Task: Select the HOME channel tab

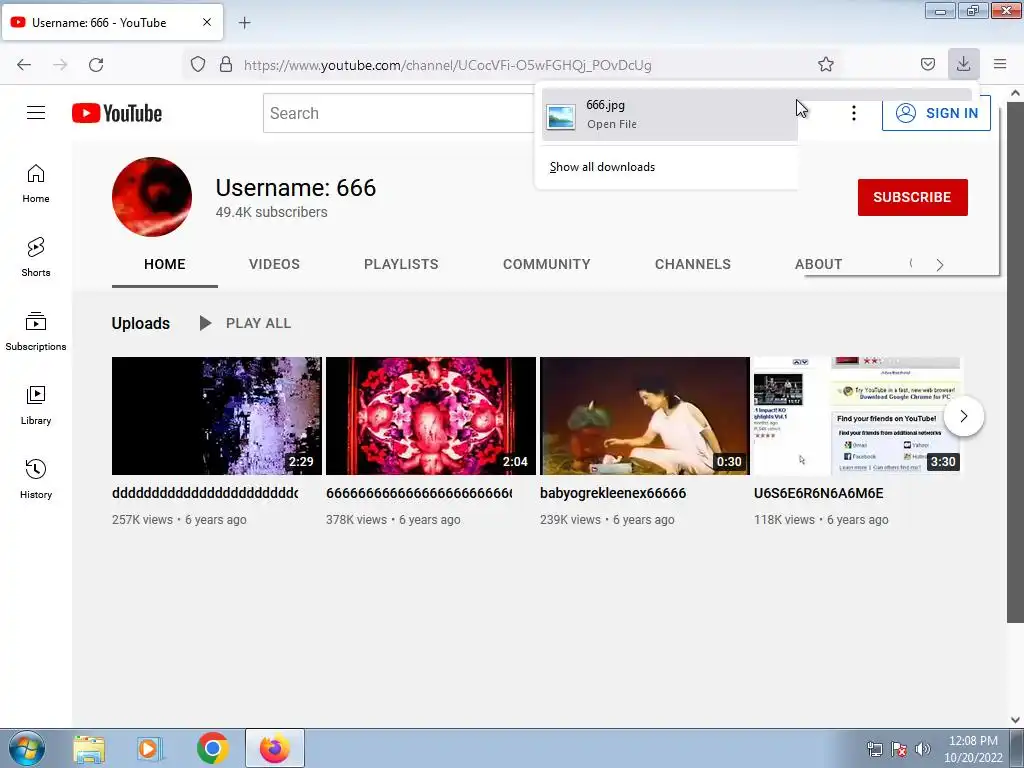Action: click(x=165, y=264)
